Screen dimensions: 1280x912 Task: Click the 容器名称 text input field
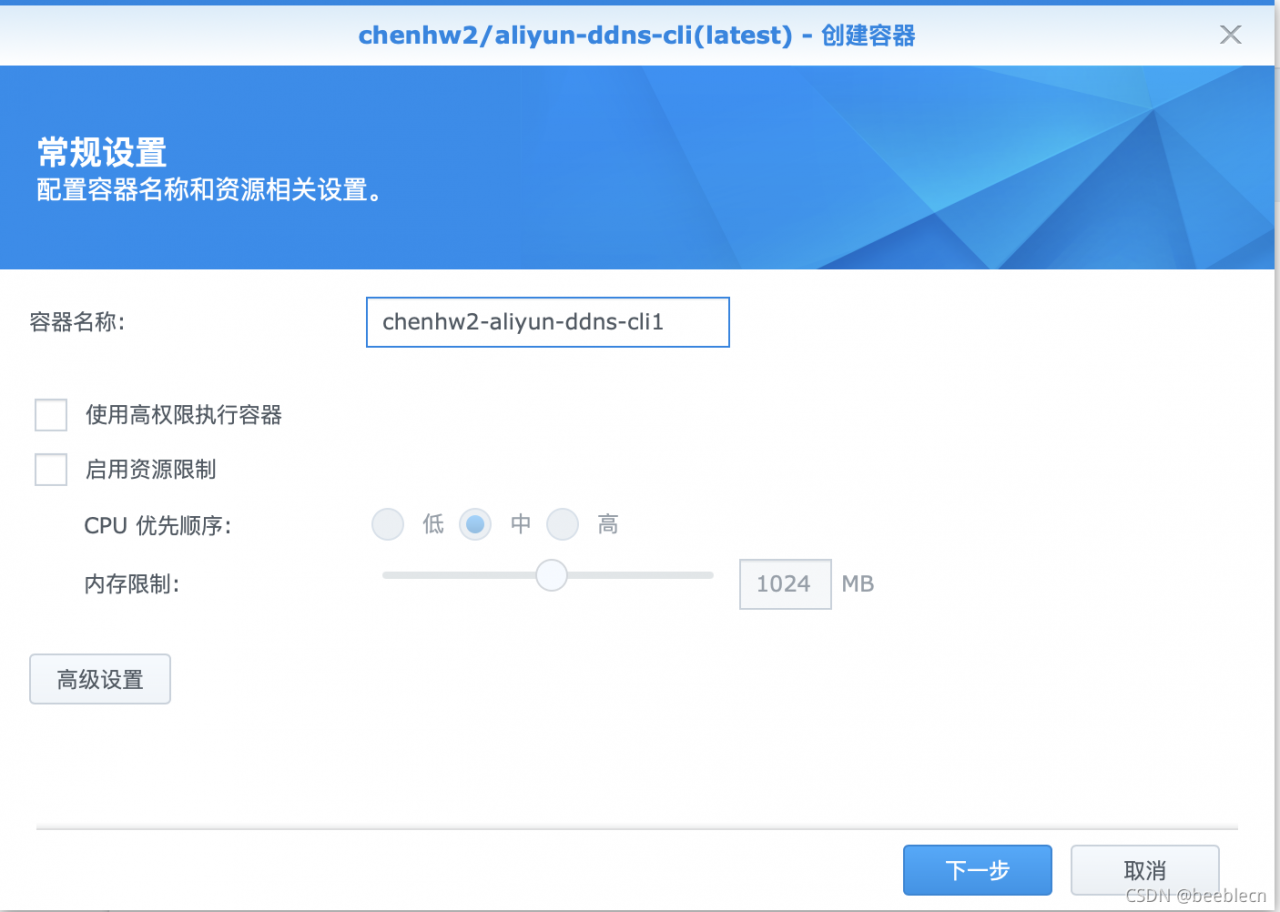pyautogui.click(x=548, y=322)
